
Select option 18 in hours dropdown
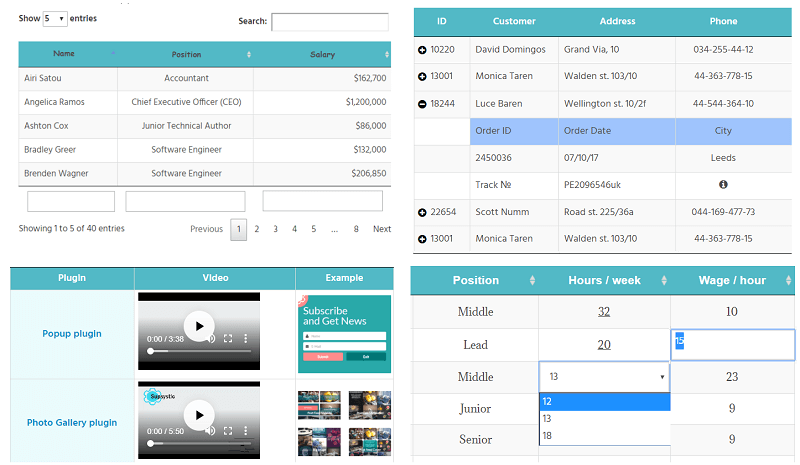(x=605, y=436)
